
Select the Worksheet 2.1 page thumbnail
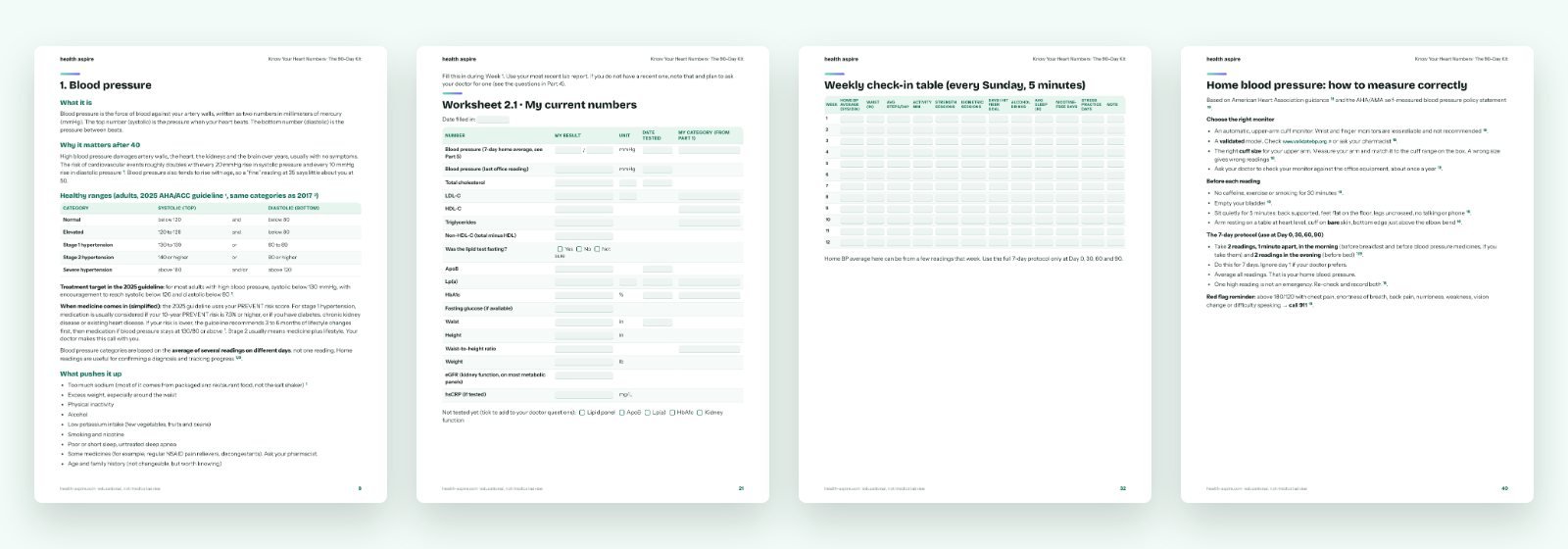pos(593,274)
